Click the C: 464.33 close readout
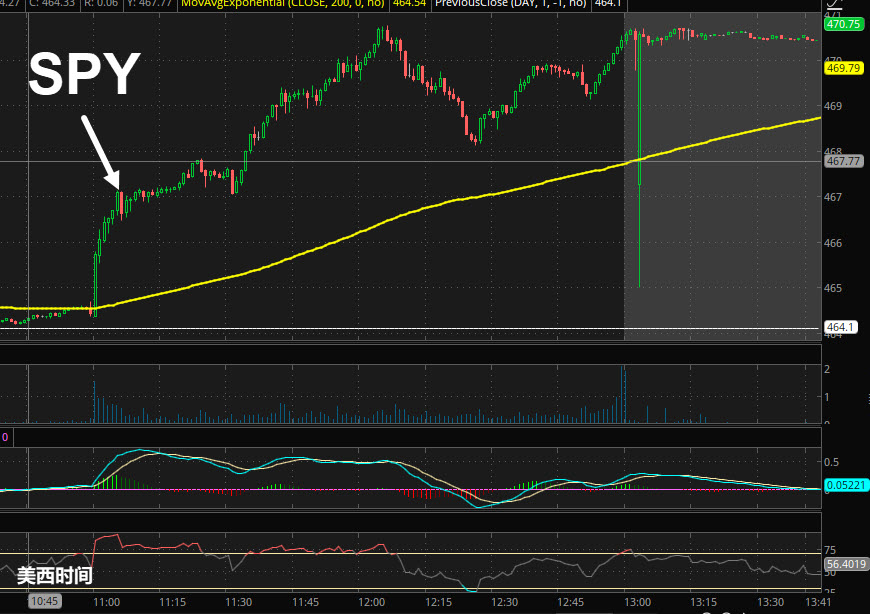870x614 pixels. coord(51,4)
